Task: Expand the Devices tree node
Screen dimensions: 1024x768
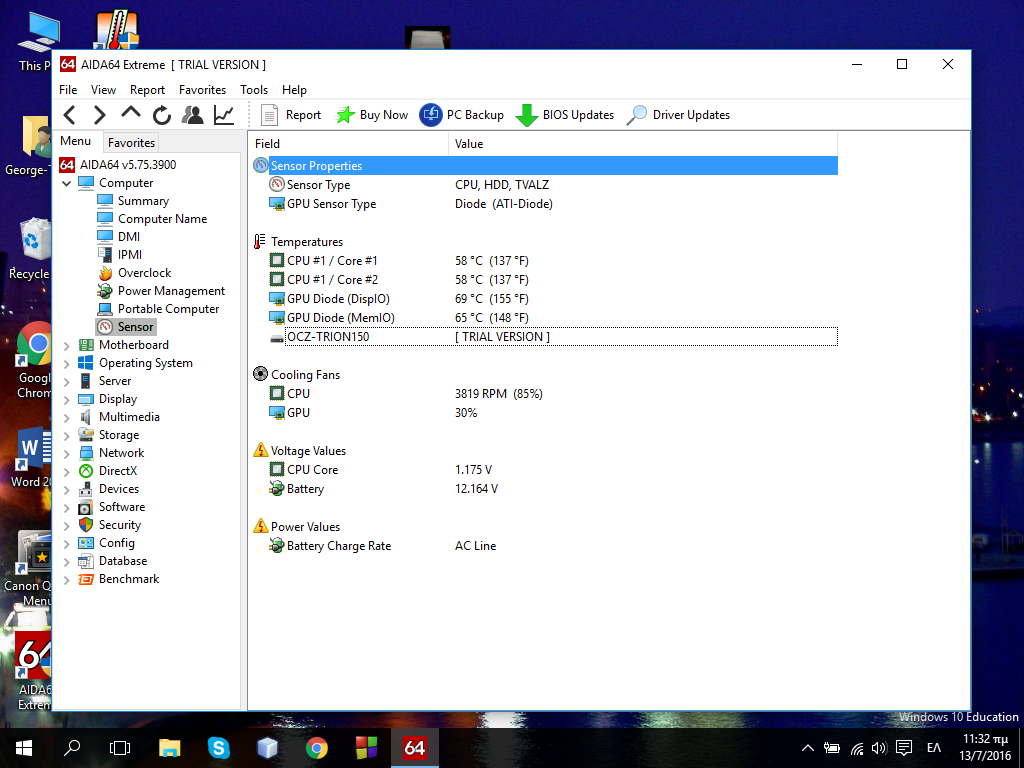Action: (x=66, y=490)
